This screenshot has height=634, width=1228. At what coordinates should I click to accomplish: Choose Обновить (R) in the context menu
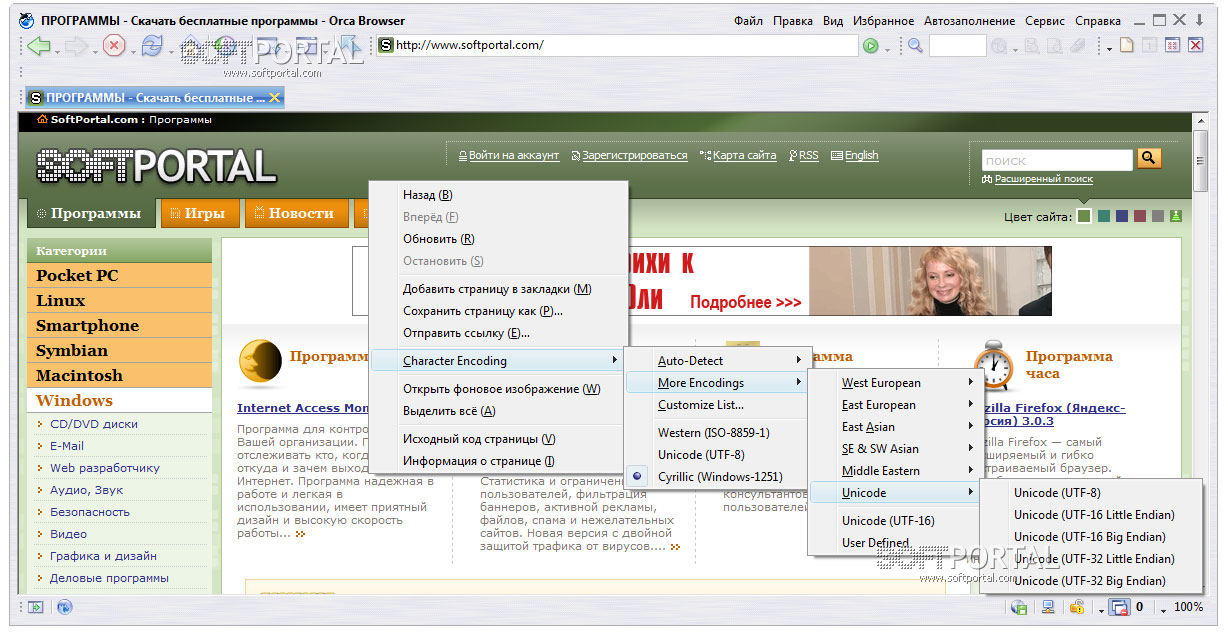[x=497, y=239]
